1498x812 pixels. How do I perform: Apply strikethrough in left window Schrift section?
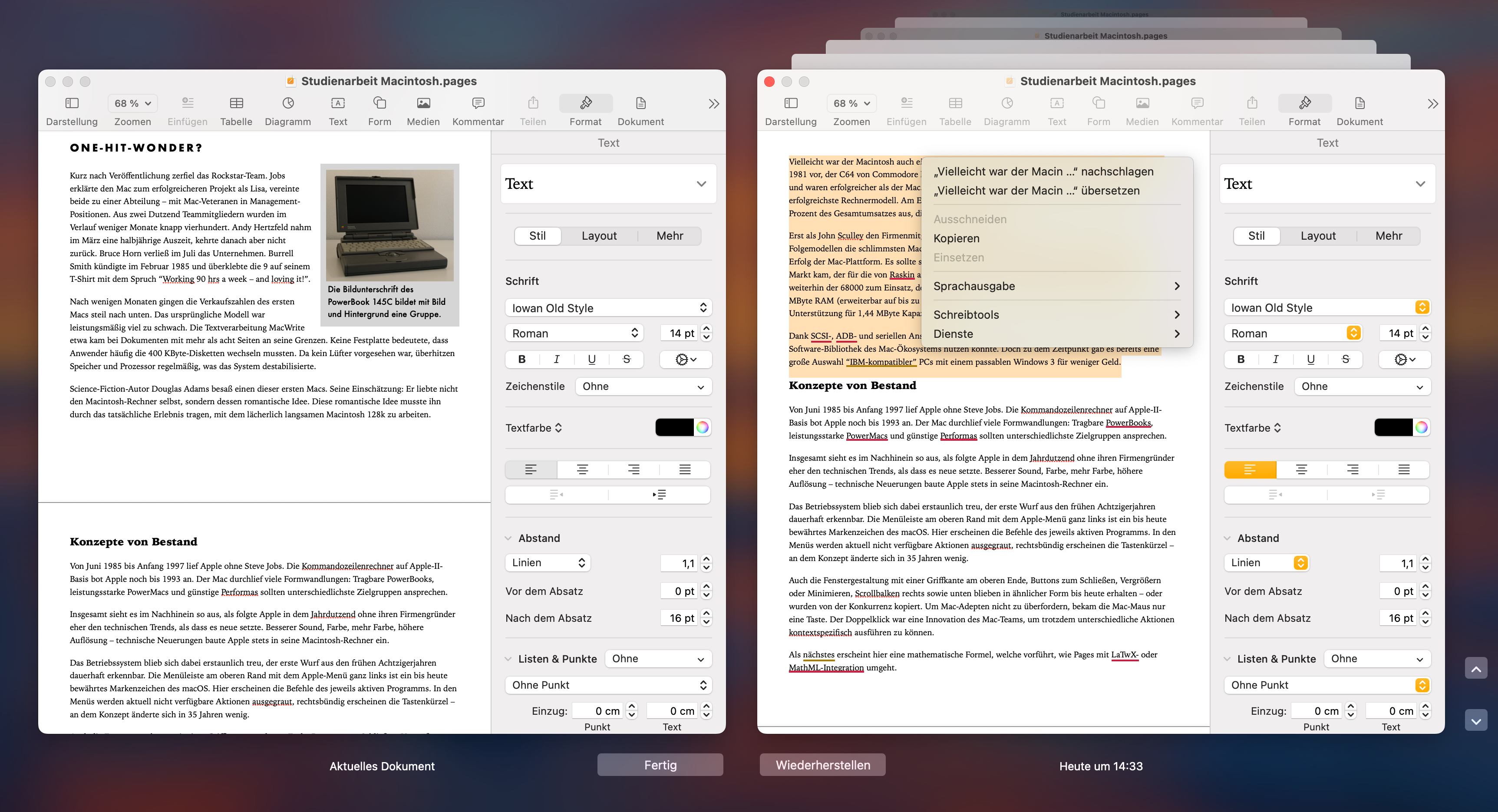coord(626,360)
